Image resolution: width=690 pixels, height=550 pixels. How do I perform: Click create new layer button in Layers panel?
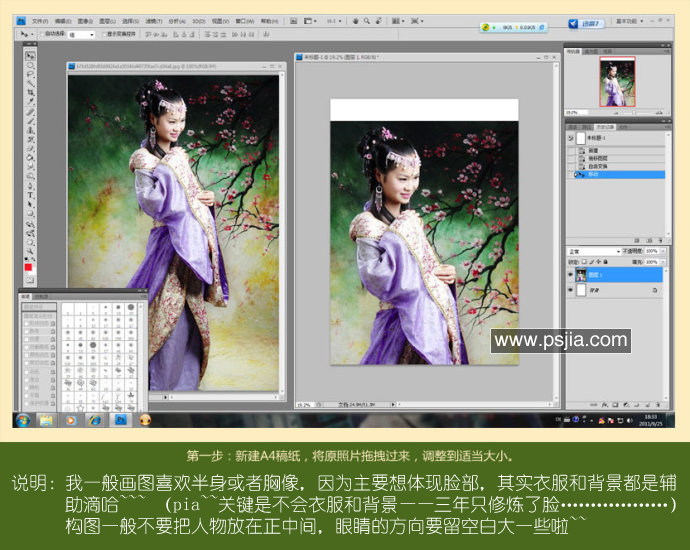[648, 404]
